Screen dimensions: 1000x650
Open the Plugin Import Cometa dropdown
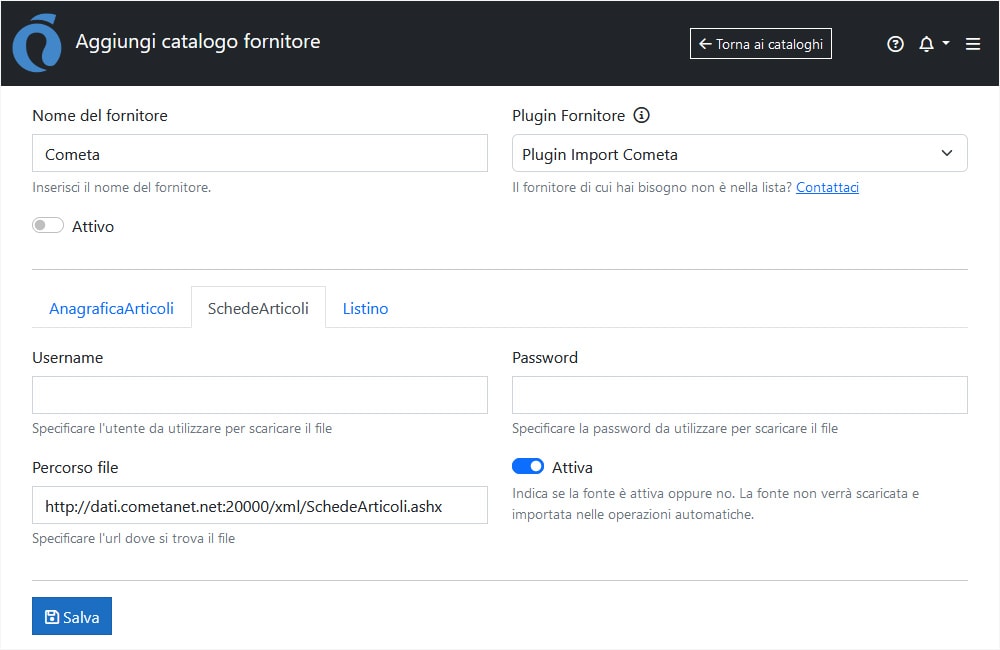point(739,154)
